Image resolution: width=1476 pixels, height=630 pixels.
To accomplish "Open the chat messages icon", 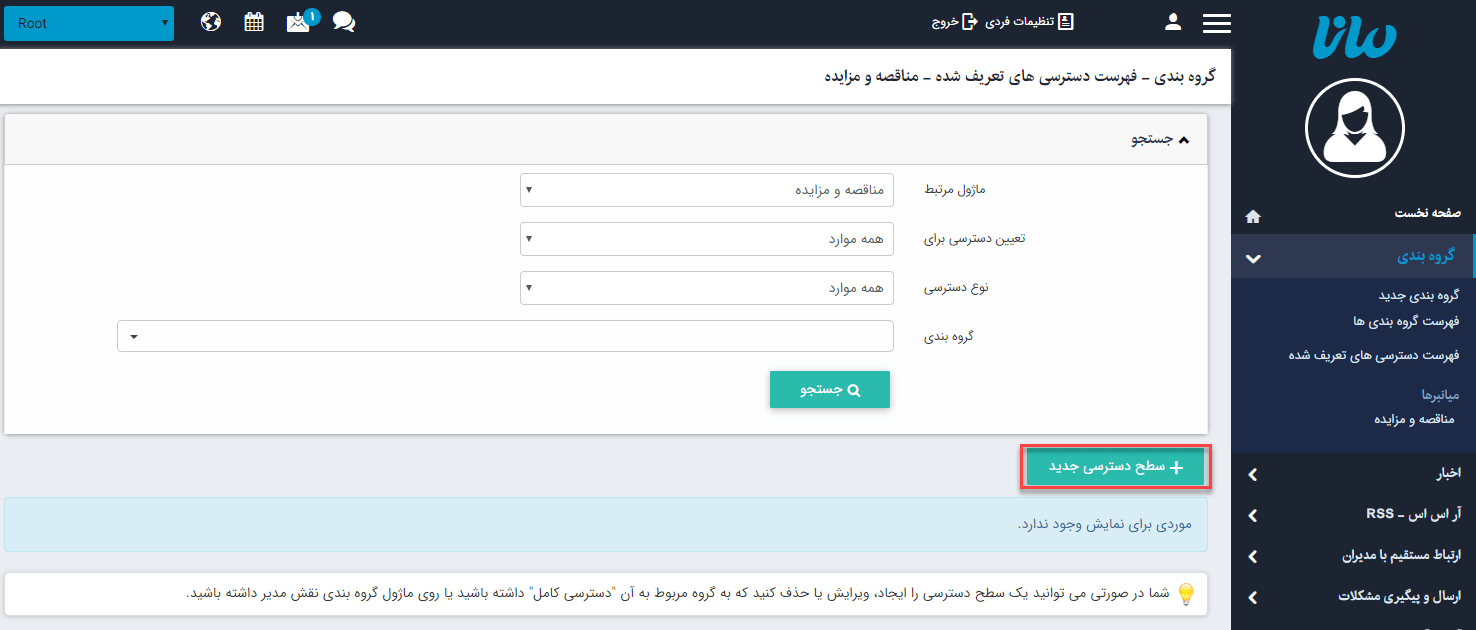I will coord(343,20).
